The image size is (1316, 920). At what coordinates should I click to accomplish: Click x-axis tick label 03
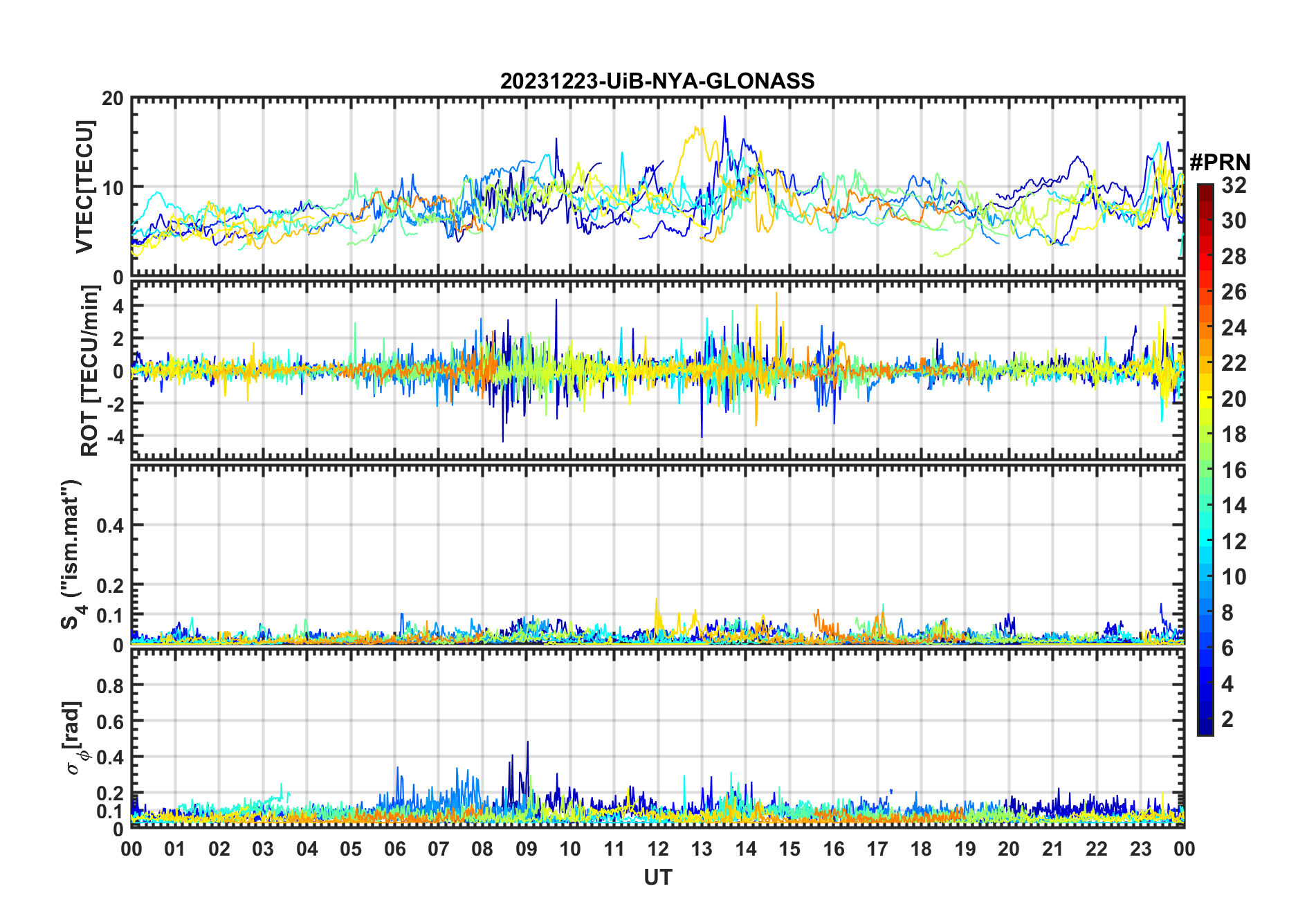pyautogui.click(x=263, y=849)
